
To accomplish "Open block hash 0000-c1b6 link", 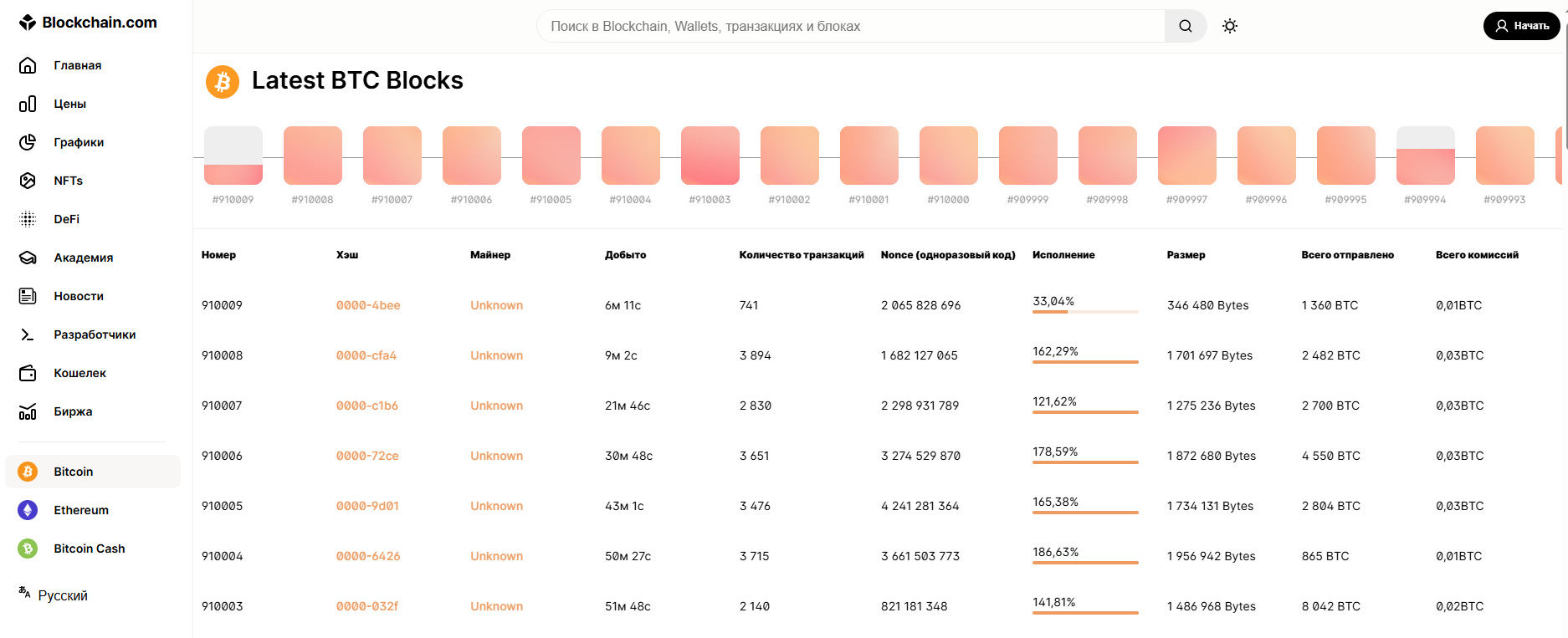I will 367,406.
